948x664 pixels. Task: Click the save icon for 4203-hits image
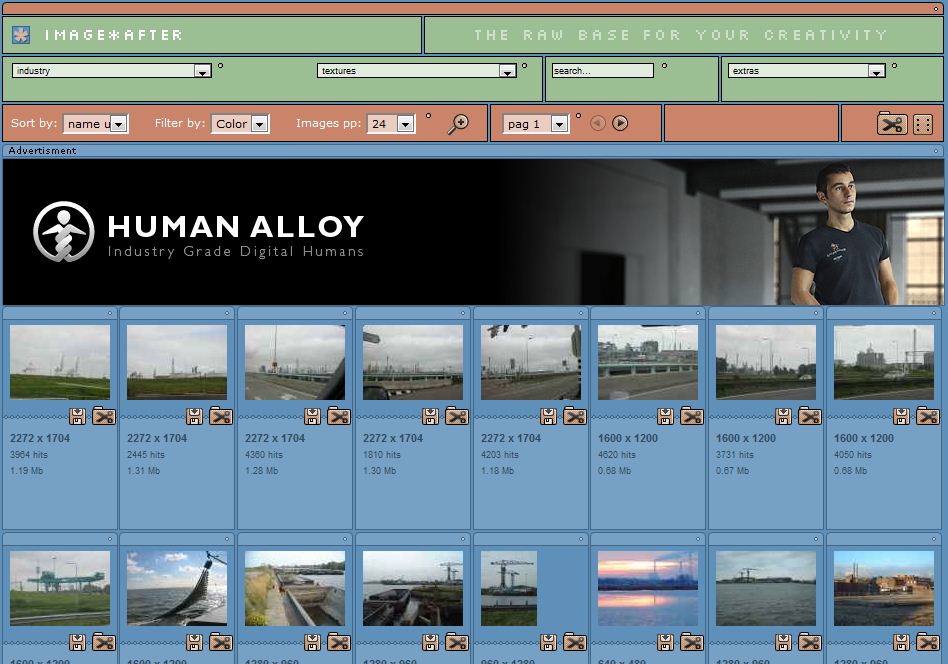[x=548, y=416]
